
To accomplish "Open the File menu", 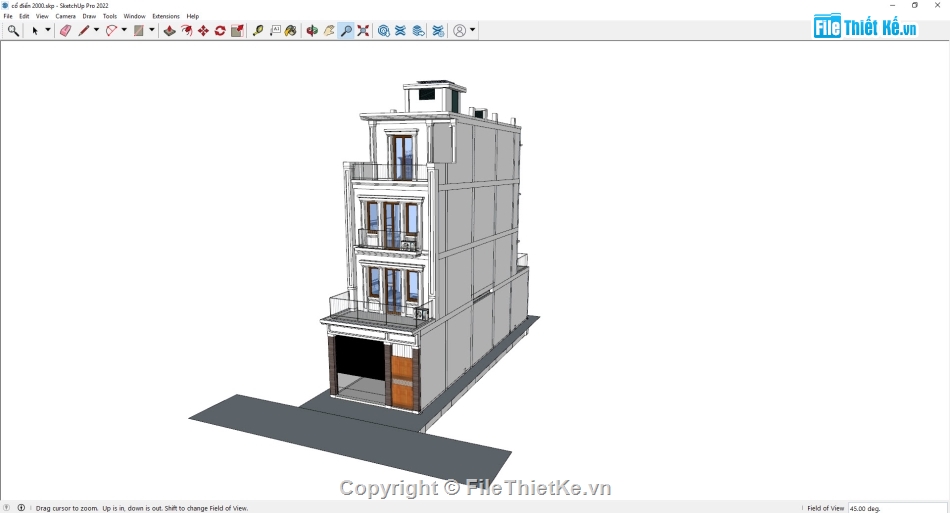I will [8, 16].
